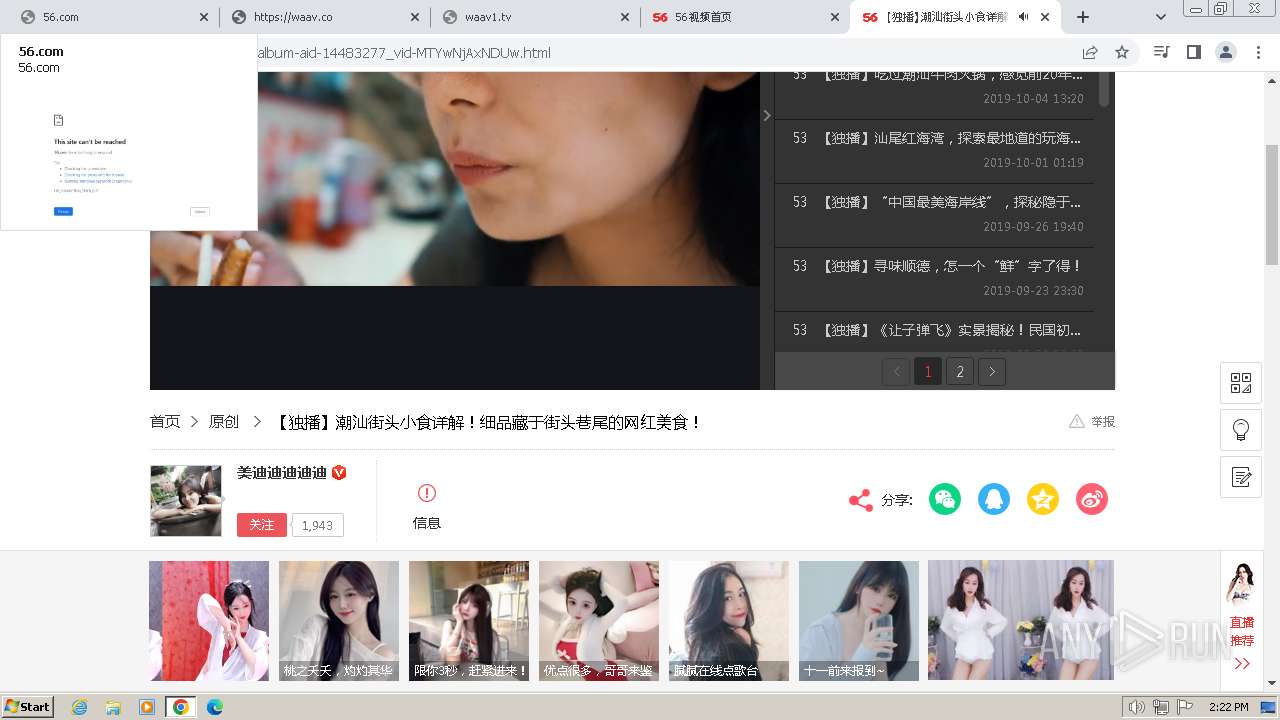Open media player taskbar icon
This screenshot has height=720, width=1280.
pos(147,707)
